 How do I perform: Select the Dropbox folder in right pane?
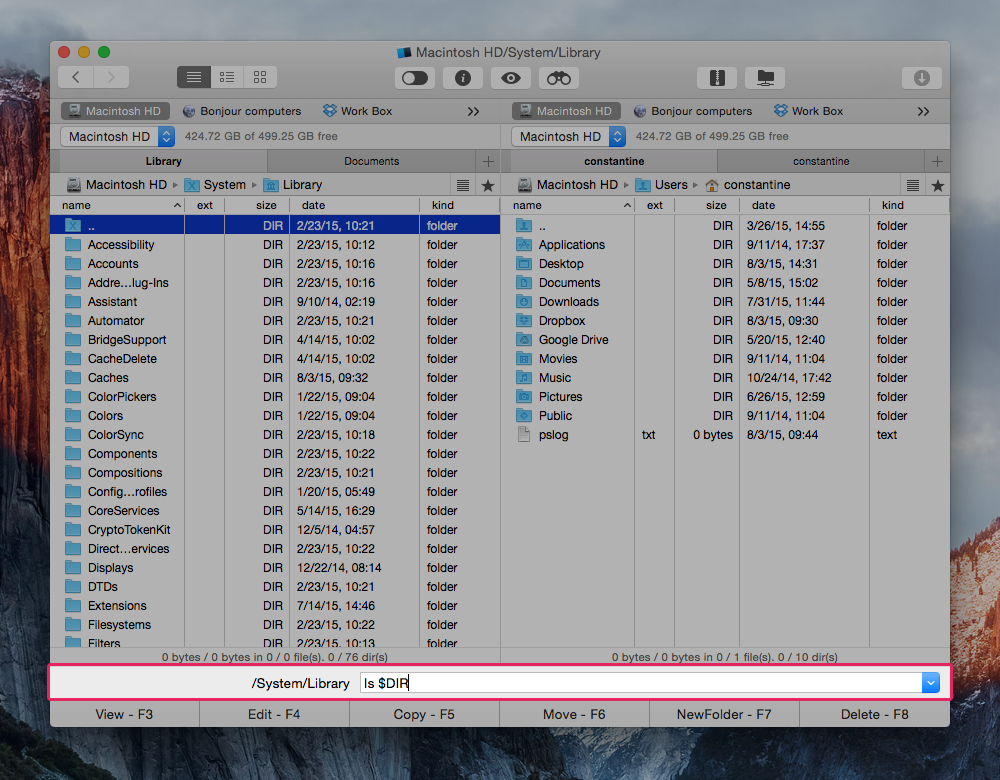click(725, 321)
